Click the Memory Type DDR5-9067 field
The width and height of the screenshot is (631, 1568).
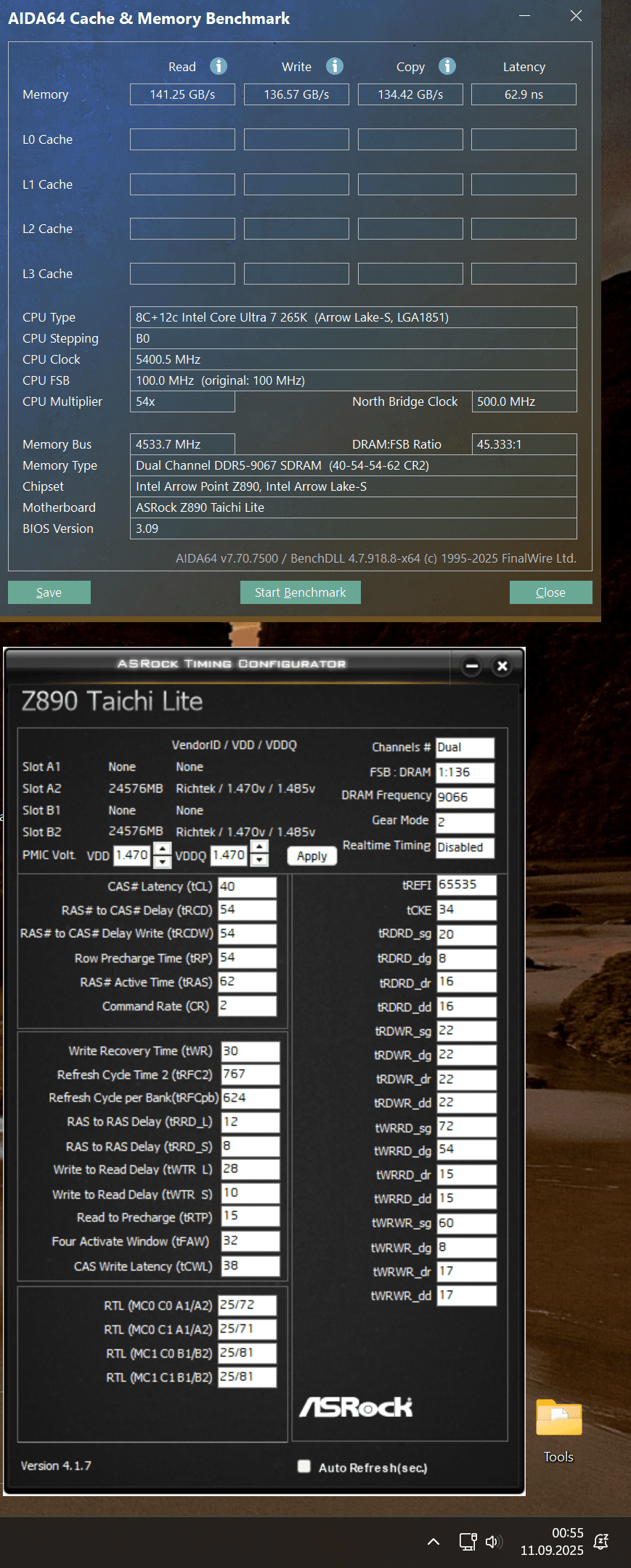354,465
